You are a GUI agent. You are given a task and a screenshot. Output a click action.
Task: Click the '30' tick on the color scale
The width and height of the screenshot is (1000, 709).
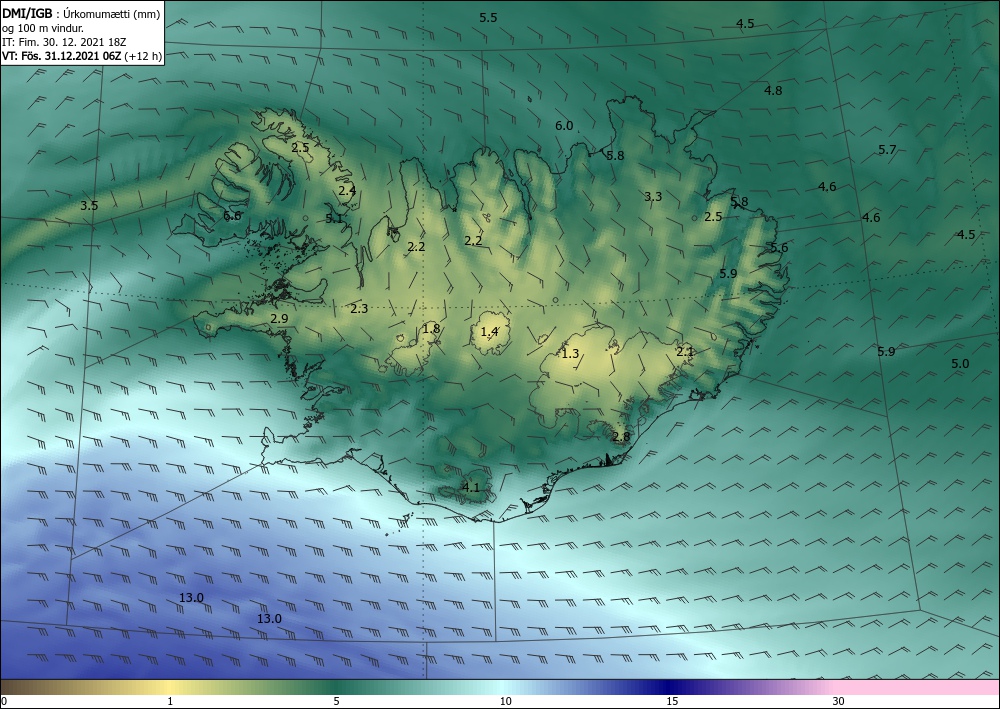click(838, 701)
